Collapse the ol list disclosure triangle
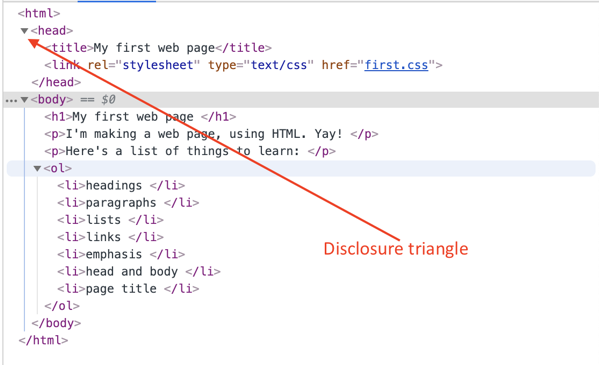Screen dimensions: 599x365 (37, 169)
